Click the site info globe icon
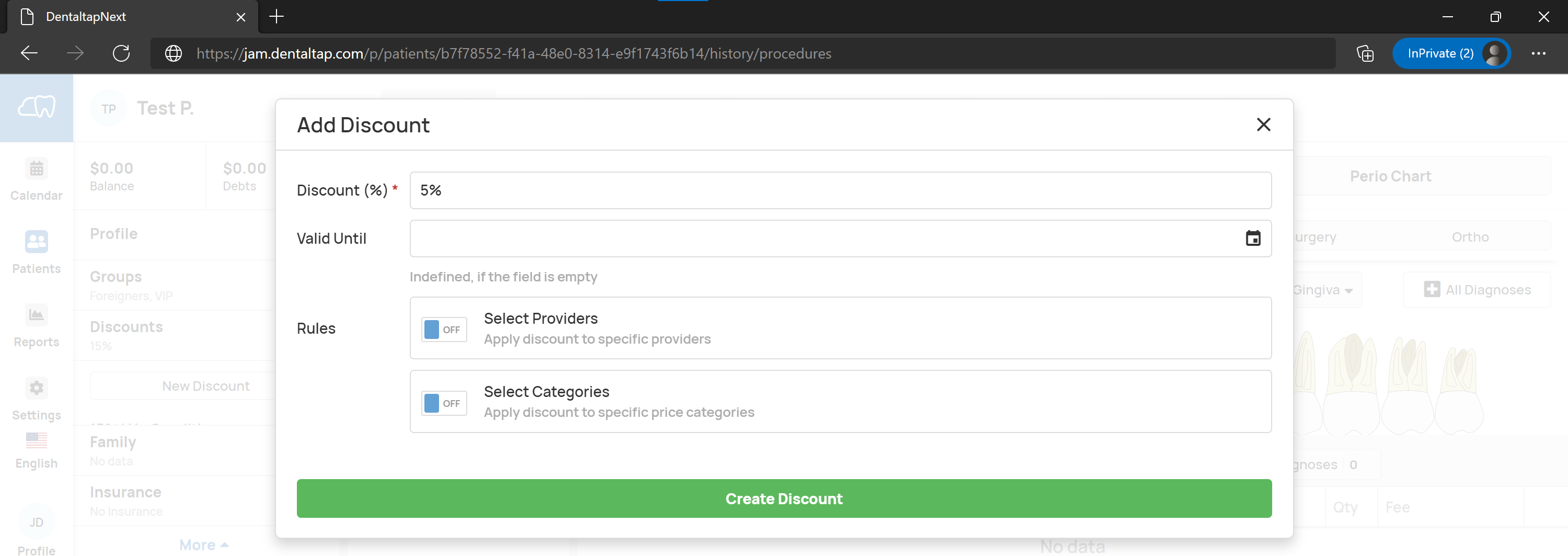Viewport: 1568px width, 556px height. tap(174, 53)
